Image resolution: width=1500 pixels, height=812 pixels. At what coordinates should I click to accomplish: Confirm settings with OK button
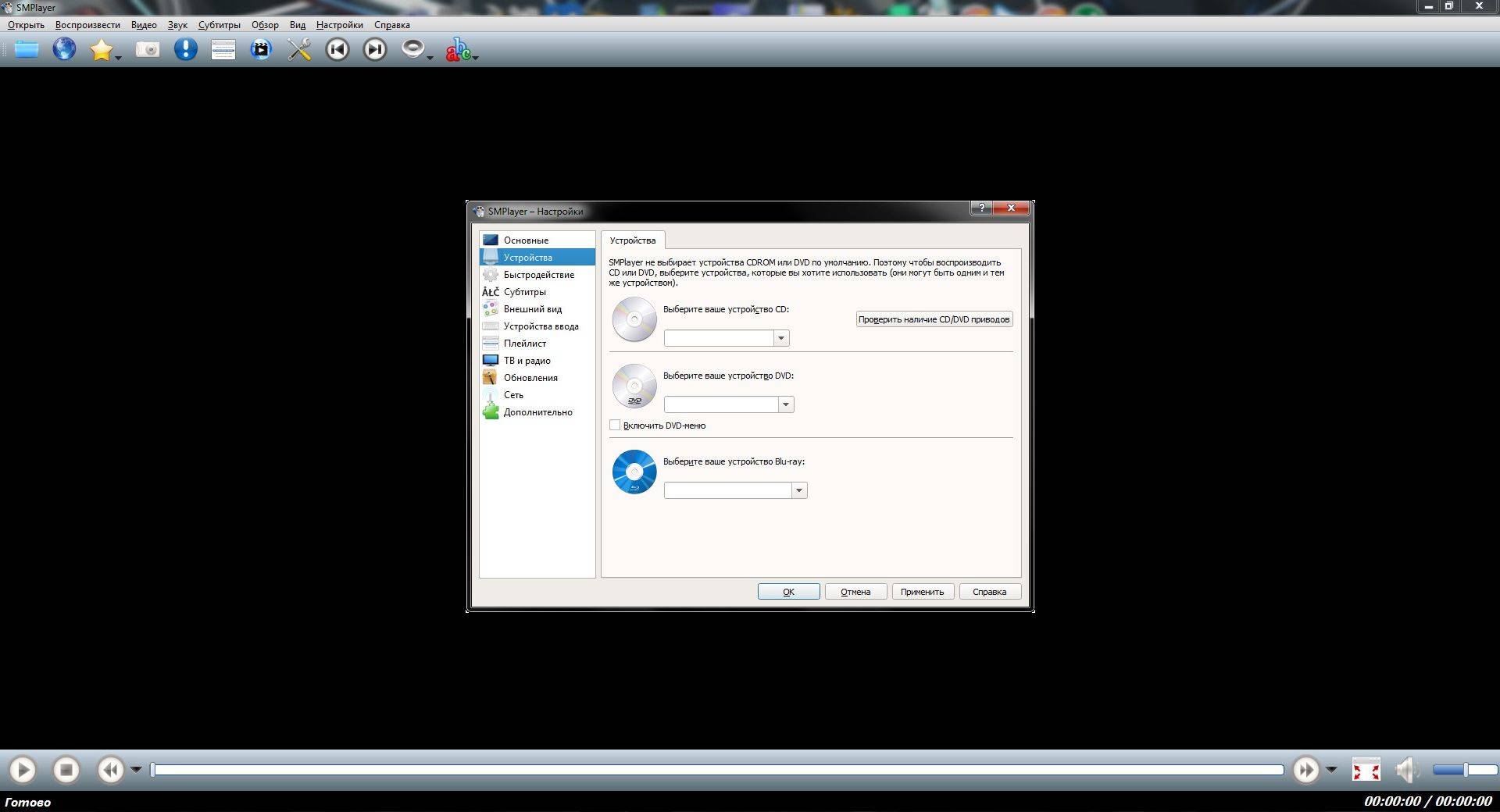point(789,592)
